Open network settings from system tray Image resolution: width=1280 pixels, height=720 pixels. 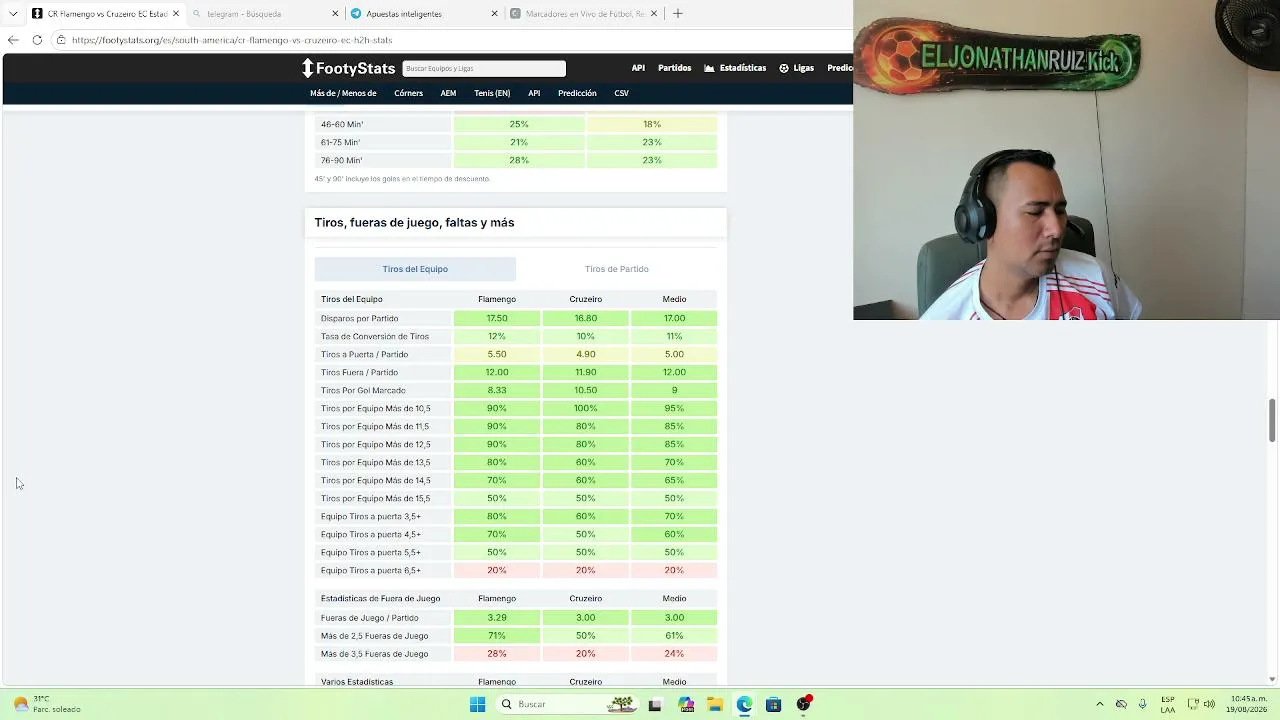click(1193, 704)
